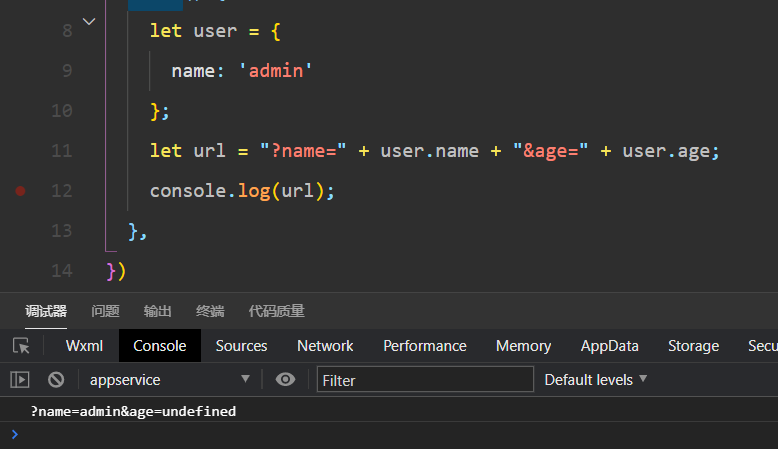Switch to the Storage tab
The height and width of the screenshot is (449, 778).
point(693,346)
